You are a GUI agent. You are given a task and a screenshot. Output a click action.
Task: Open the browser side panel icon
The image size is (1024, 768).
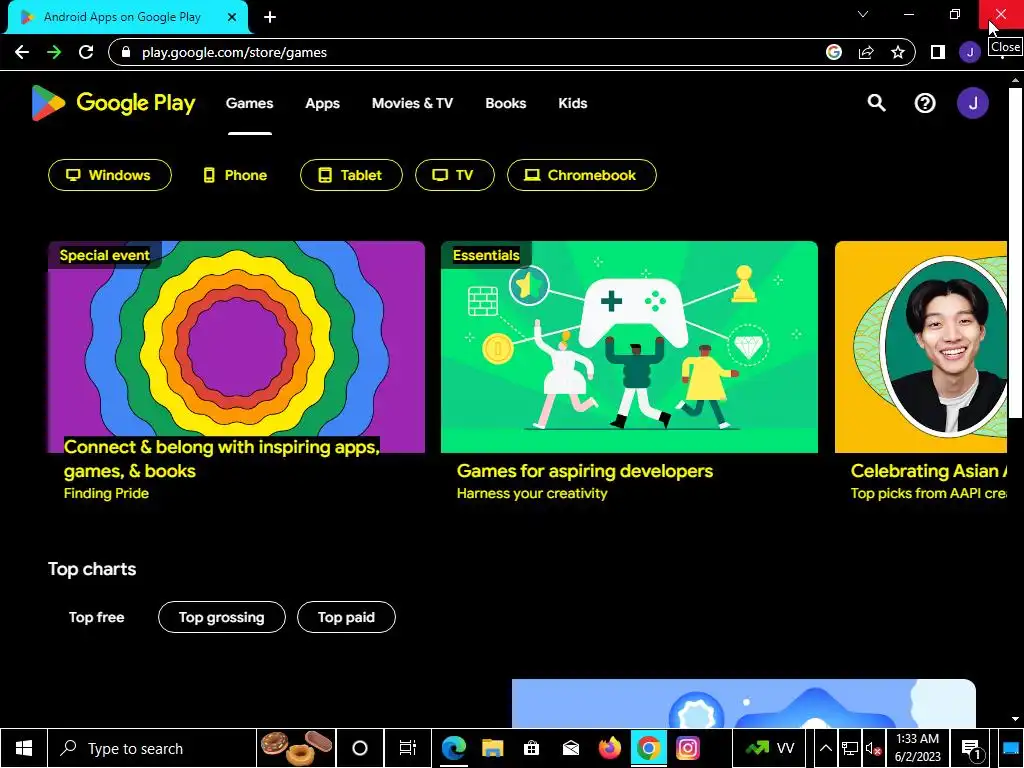coord(938,52)
